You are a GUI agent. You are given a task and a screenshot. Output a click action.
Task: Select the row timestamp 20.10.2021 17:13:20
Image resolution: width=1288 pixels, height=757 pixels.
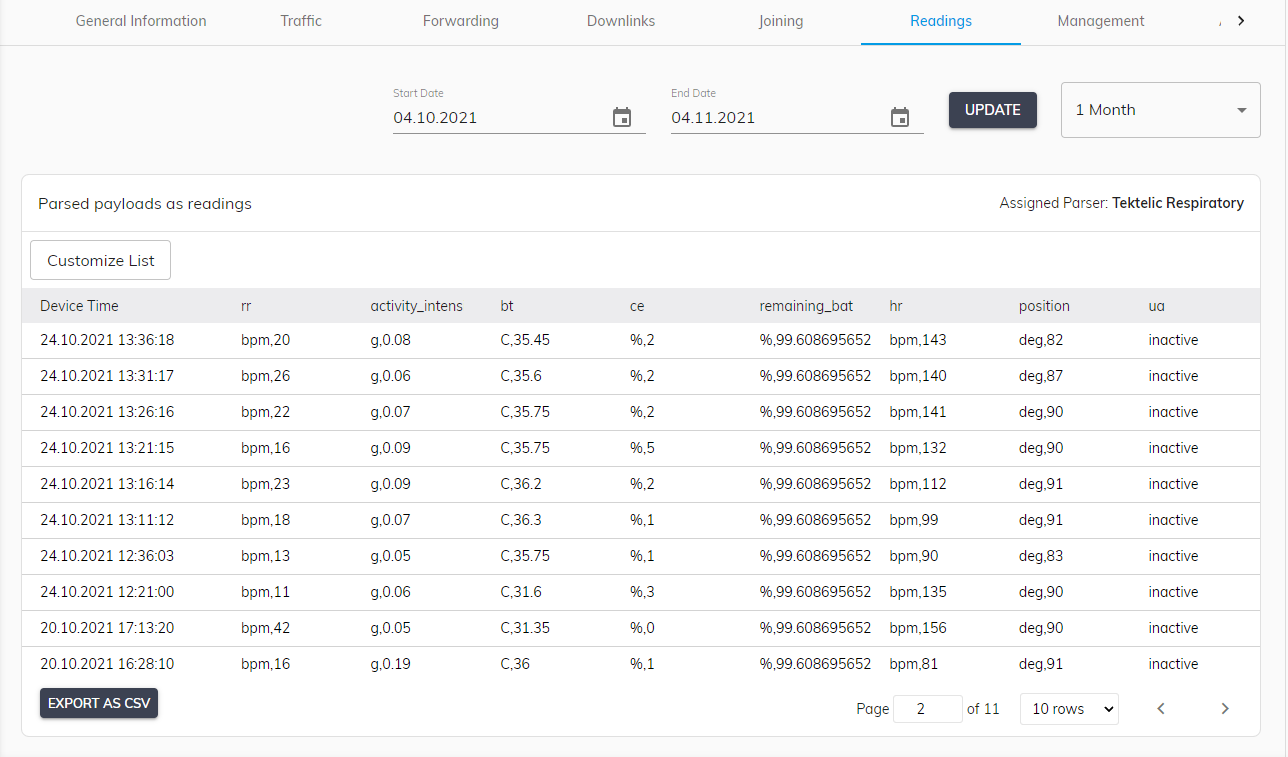pos(107,628)
